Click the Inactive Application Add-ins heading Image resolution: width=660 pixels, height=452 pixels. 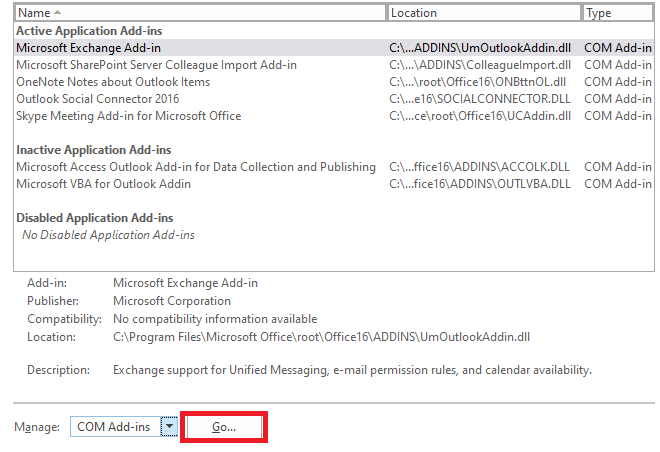coord(93,150)
